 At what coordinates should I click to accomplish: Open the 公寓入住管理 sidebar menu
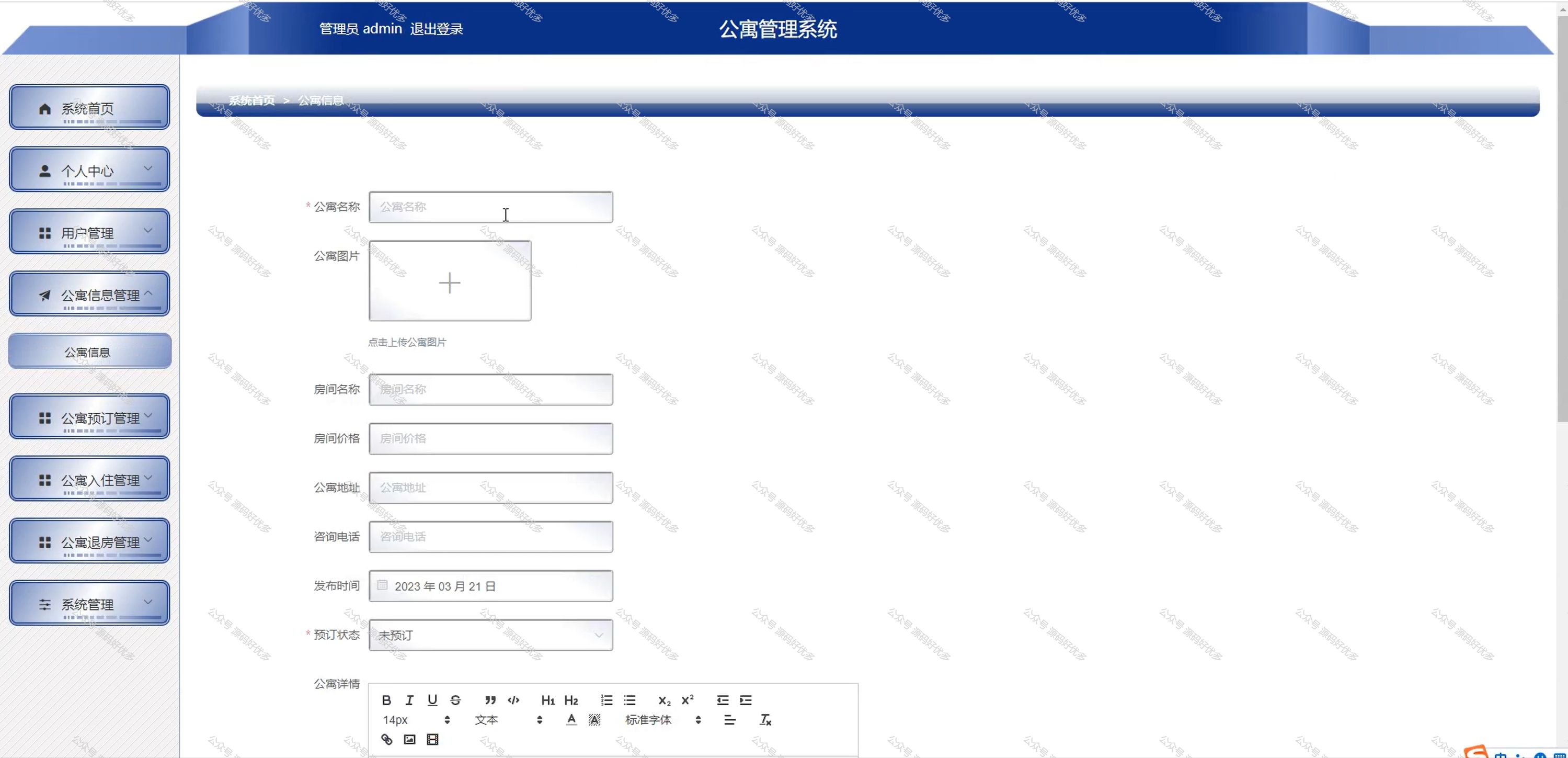(89, 479)
